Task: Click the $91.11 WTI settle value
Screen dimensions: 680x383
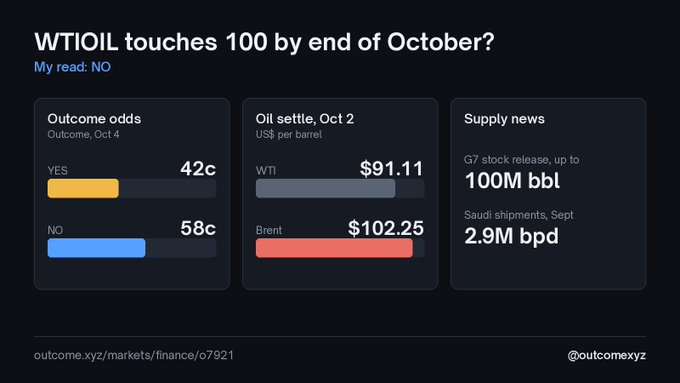Action: pyautogui.click(x=391, y=168)
